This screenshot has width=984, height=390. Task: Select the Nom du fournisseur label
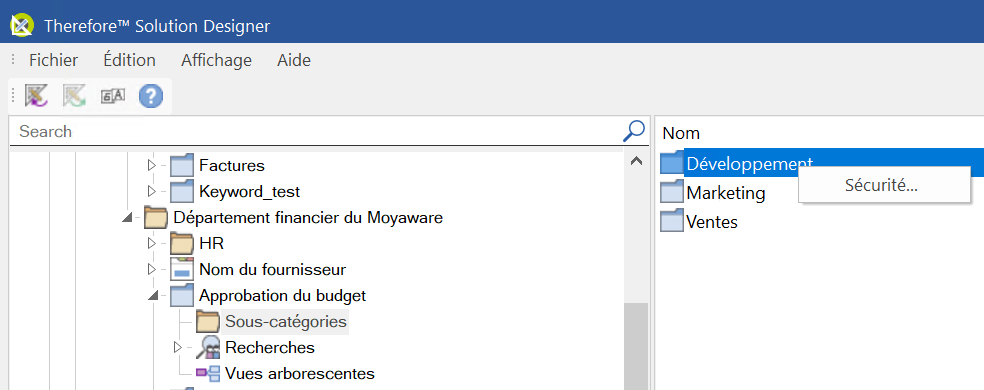[272, 269]
